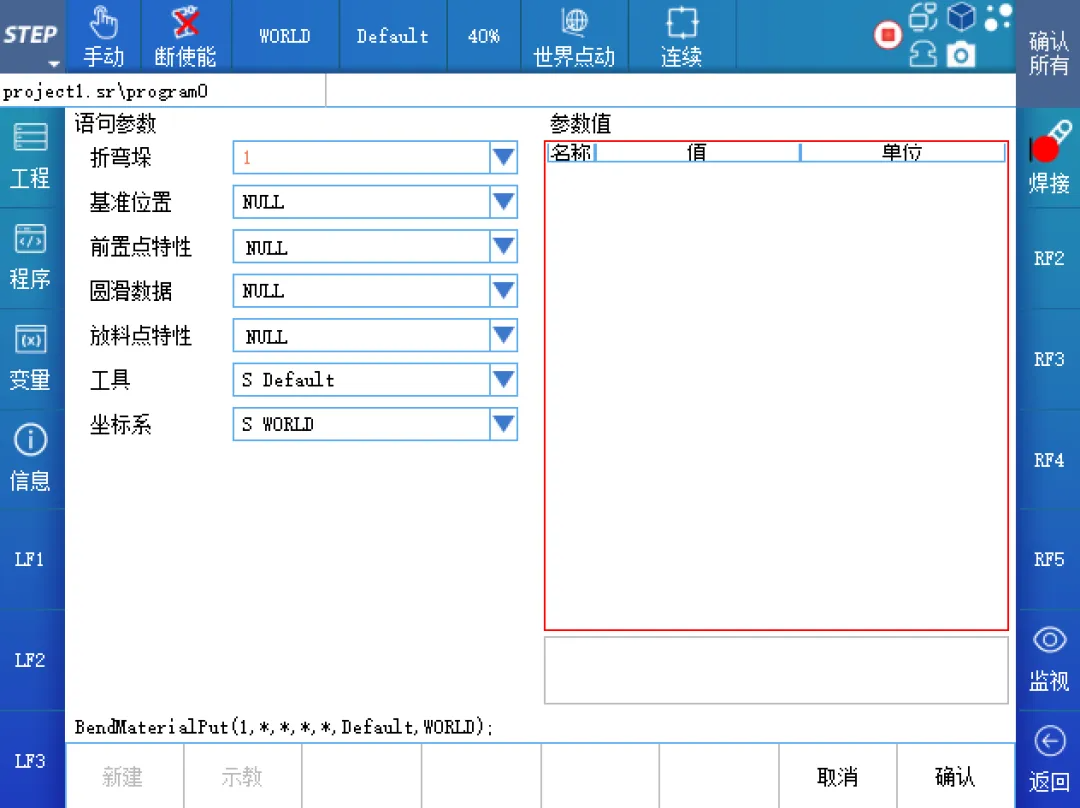Click the camera screenshot icon
This screenshot has width=1080, height=808.
point(960,55)
